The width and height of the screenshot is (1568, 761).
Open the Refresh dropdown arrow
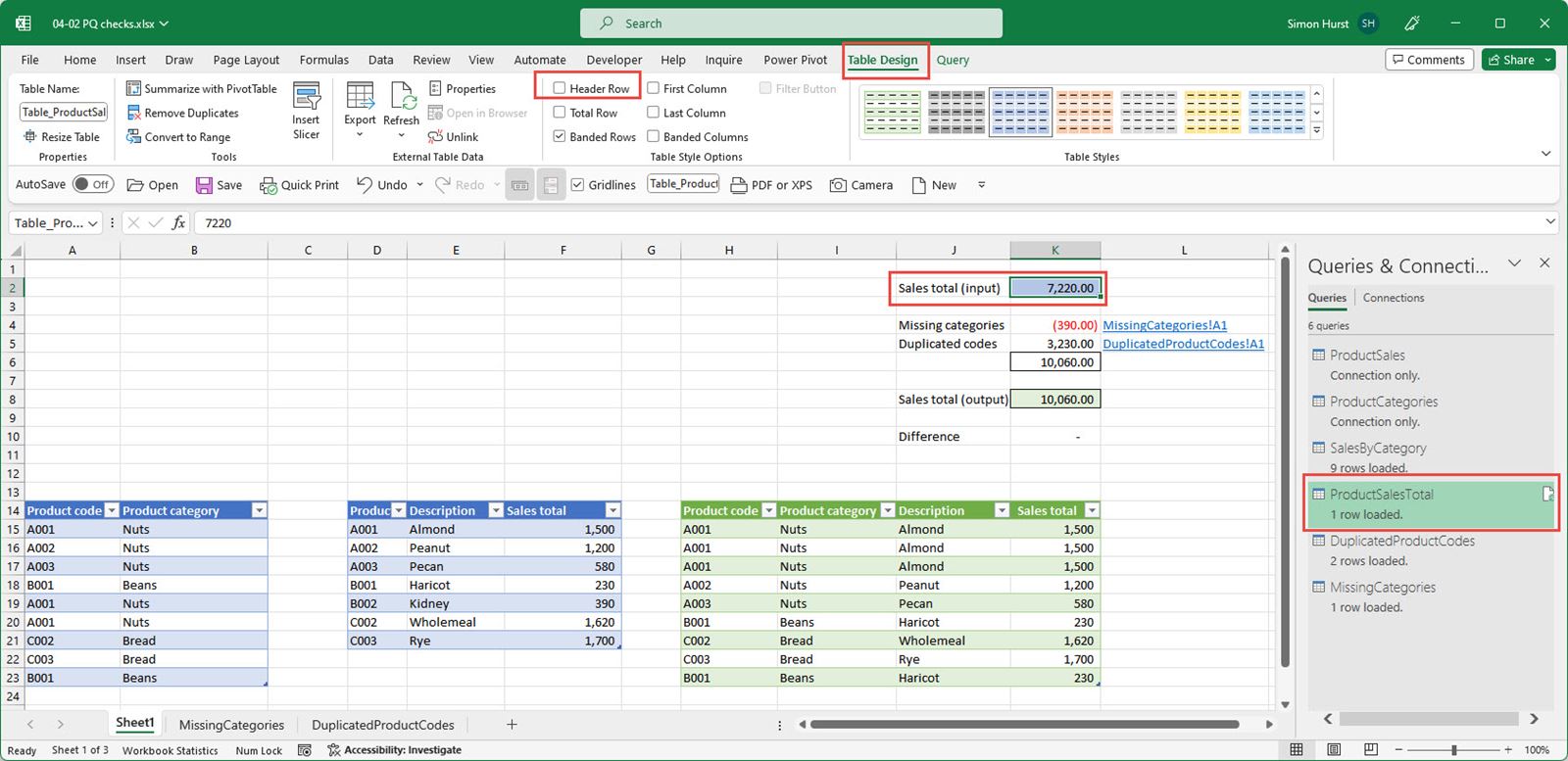coord(401,135)
